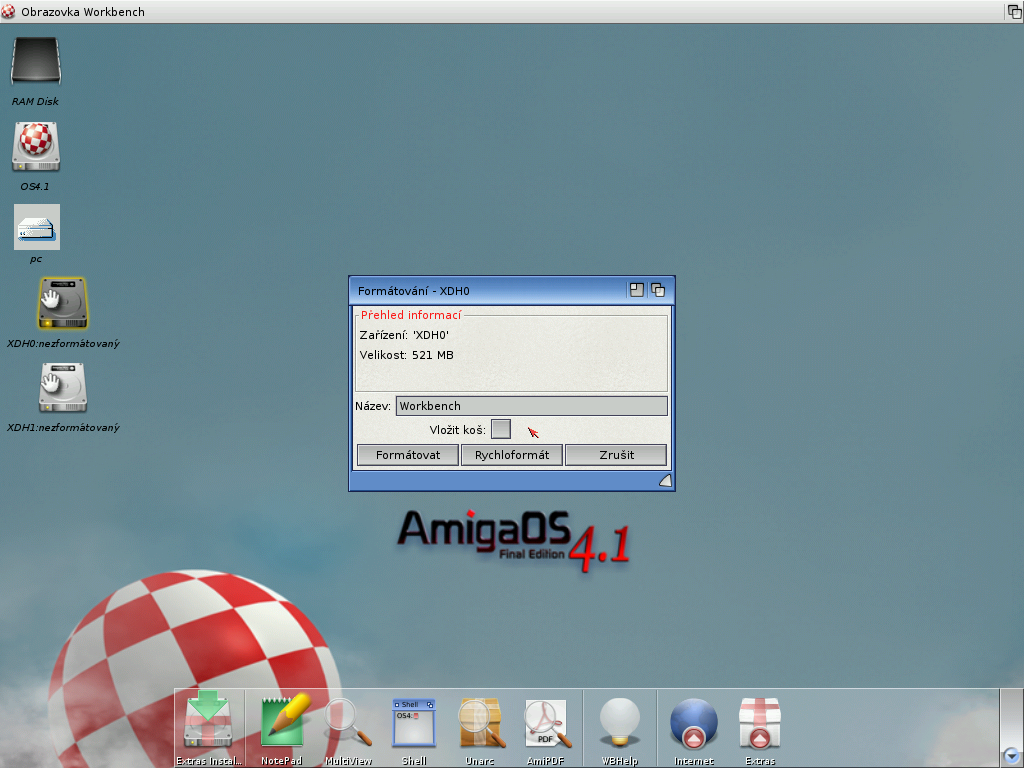Open the Shell from the dock
The height and width of the screenshot is (768, 1024).
coord(414,722)
